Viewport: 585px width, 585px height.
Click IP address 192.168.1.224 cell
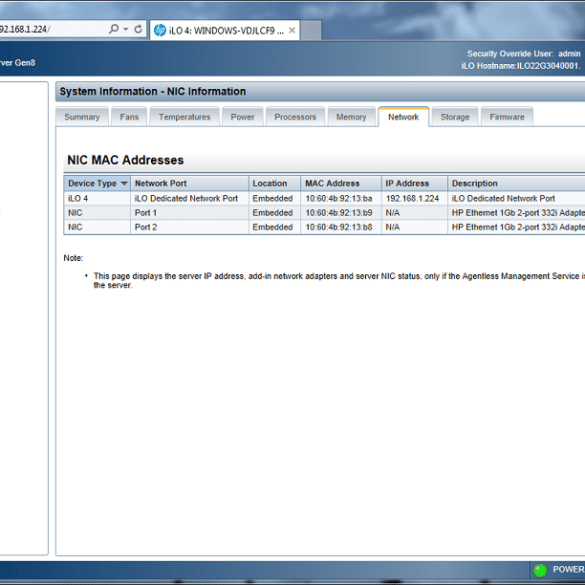point(414,198)
